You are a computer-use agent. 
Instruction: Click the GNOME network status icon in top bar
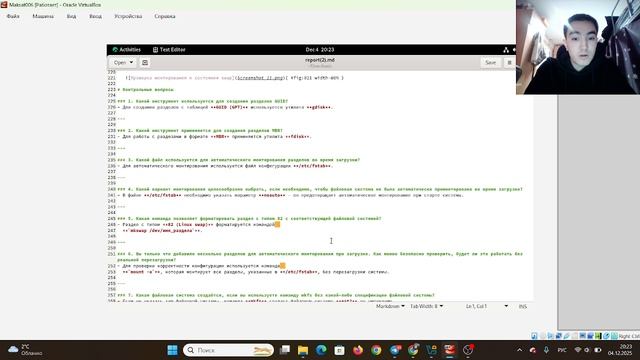506,50
